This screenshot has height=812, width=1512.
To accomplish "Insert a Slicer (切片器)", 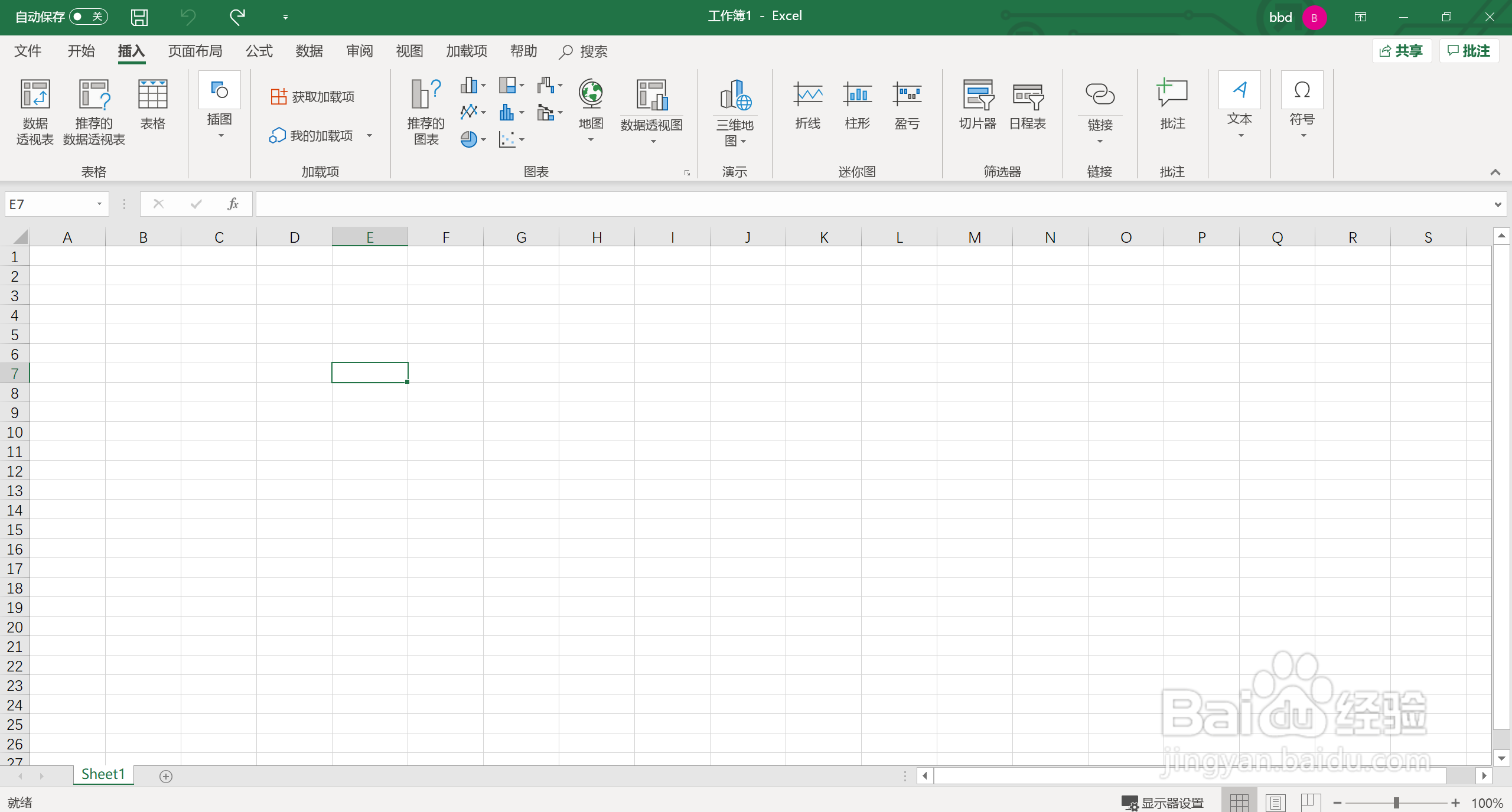I will point(977,94).
